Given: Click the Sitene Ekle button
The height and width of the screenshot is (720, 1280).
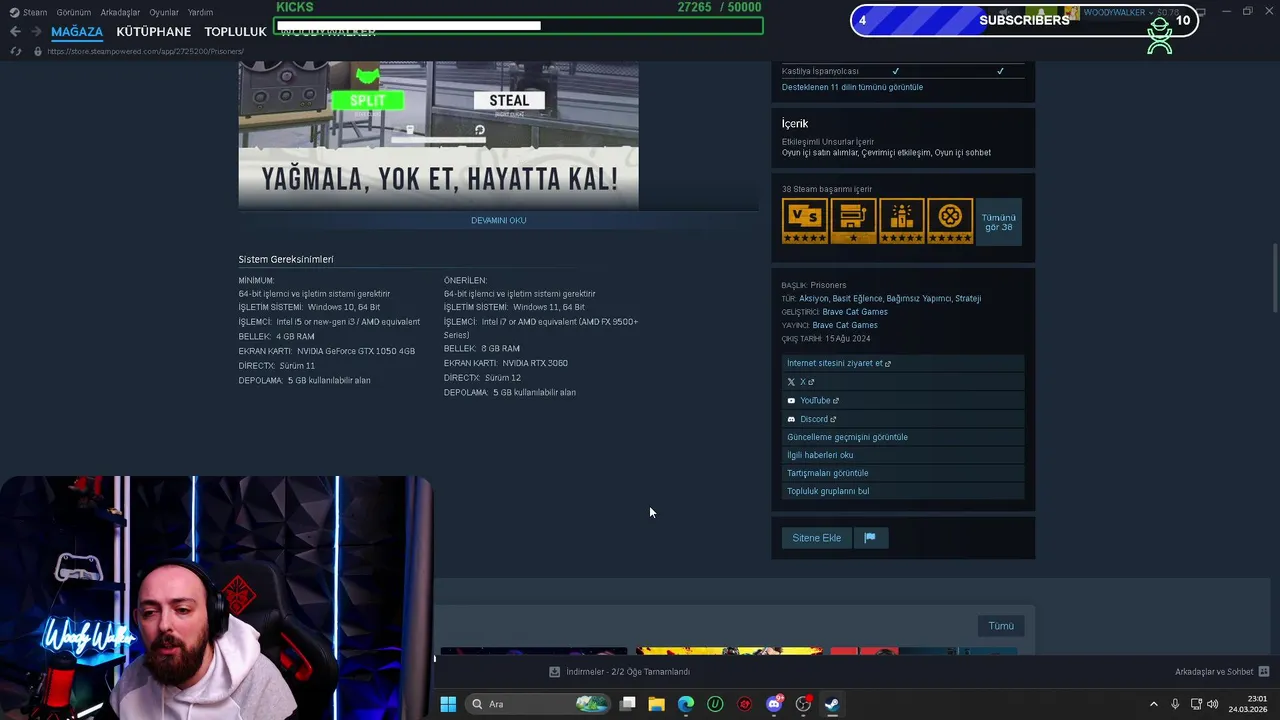Looking at the screenshot, I should 817,538.
